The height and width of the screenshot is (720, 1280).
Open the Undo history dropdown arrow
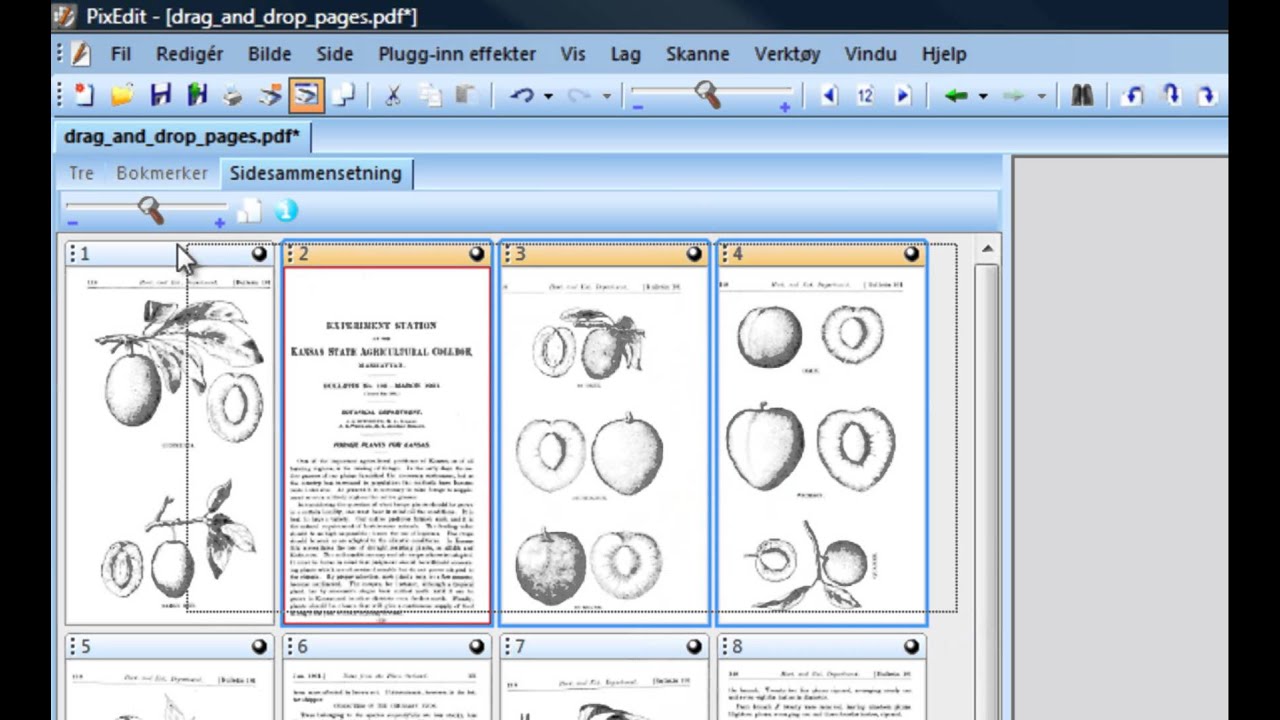(x=548, y=97)
